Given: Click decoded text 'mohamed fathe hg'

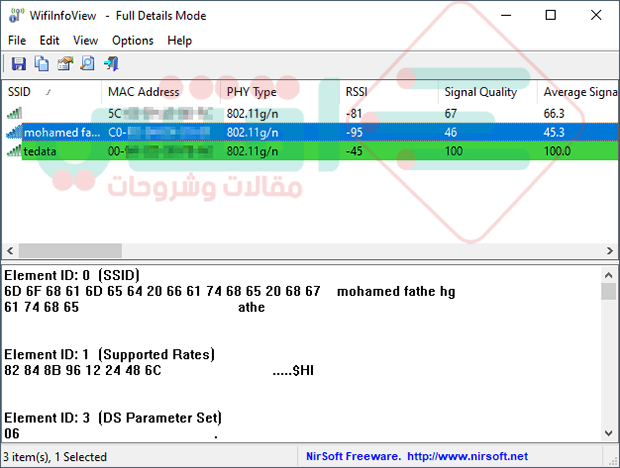Looking at the screenshot, I should (396, 292).
